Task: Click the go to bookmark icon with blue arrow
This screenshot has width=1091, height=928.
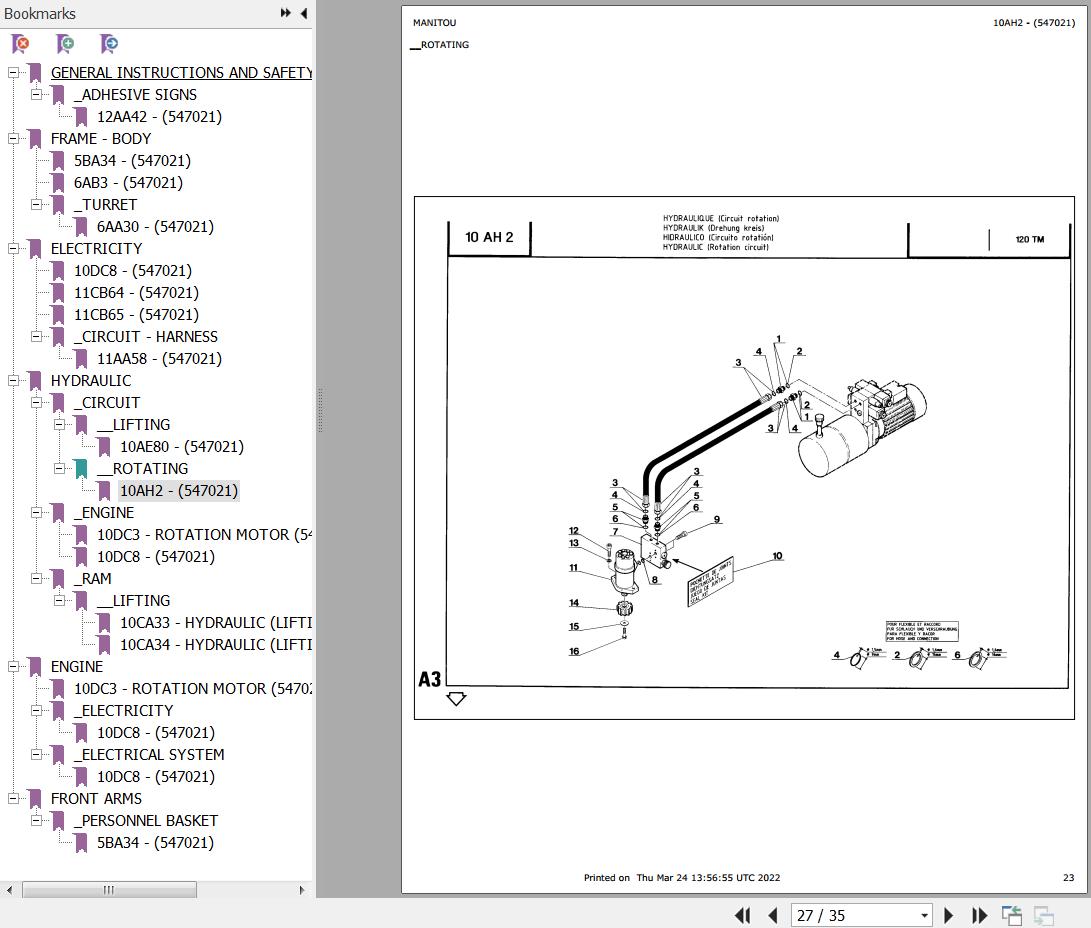Action: pos(109,44)
